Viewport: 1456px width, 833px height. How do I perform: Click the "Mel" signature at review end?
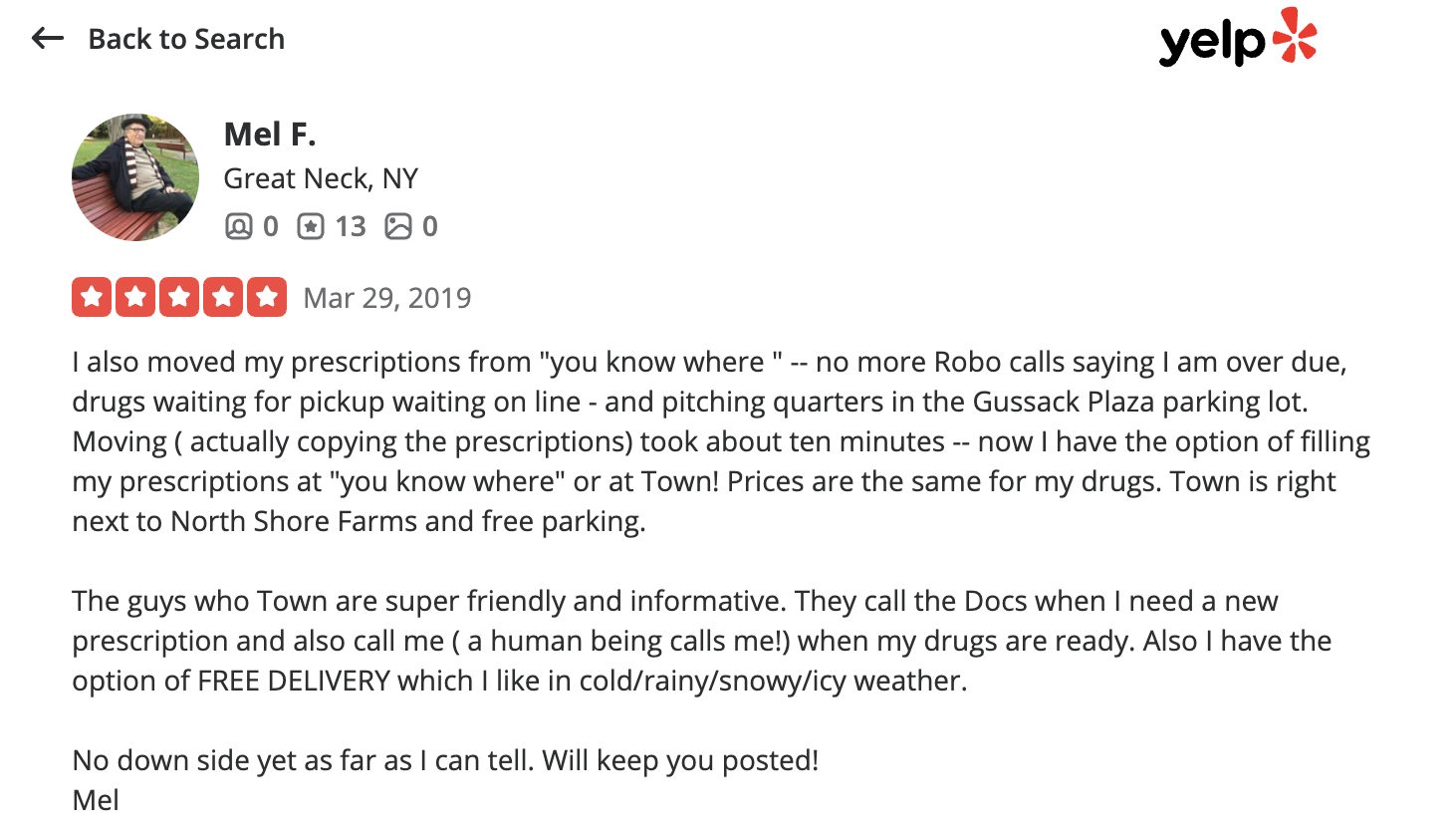coord(96,800)
